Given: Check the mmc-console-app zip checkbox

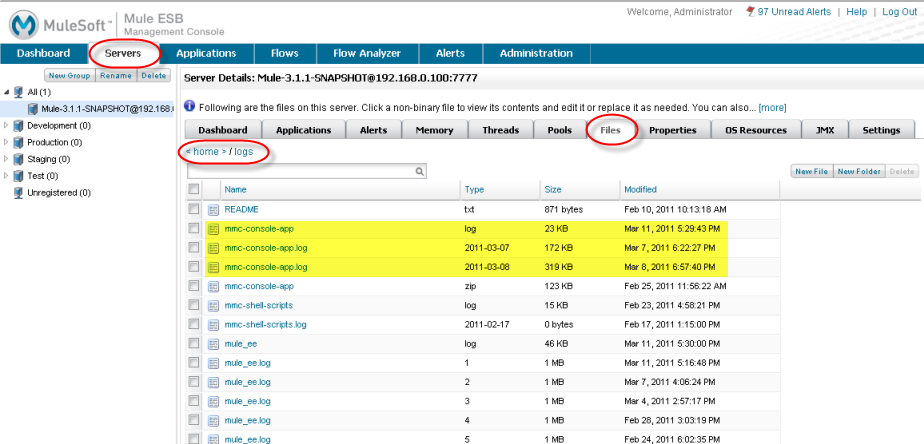Looking at the screenshot, I should [x=193, y=286].
